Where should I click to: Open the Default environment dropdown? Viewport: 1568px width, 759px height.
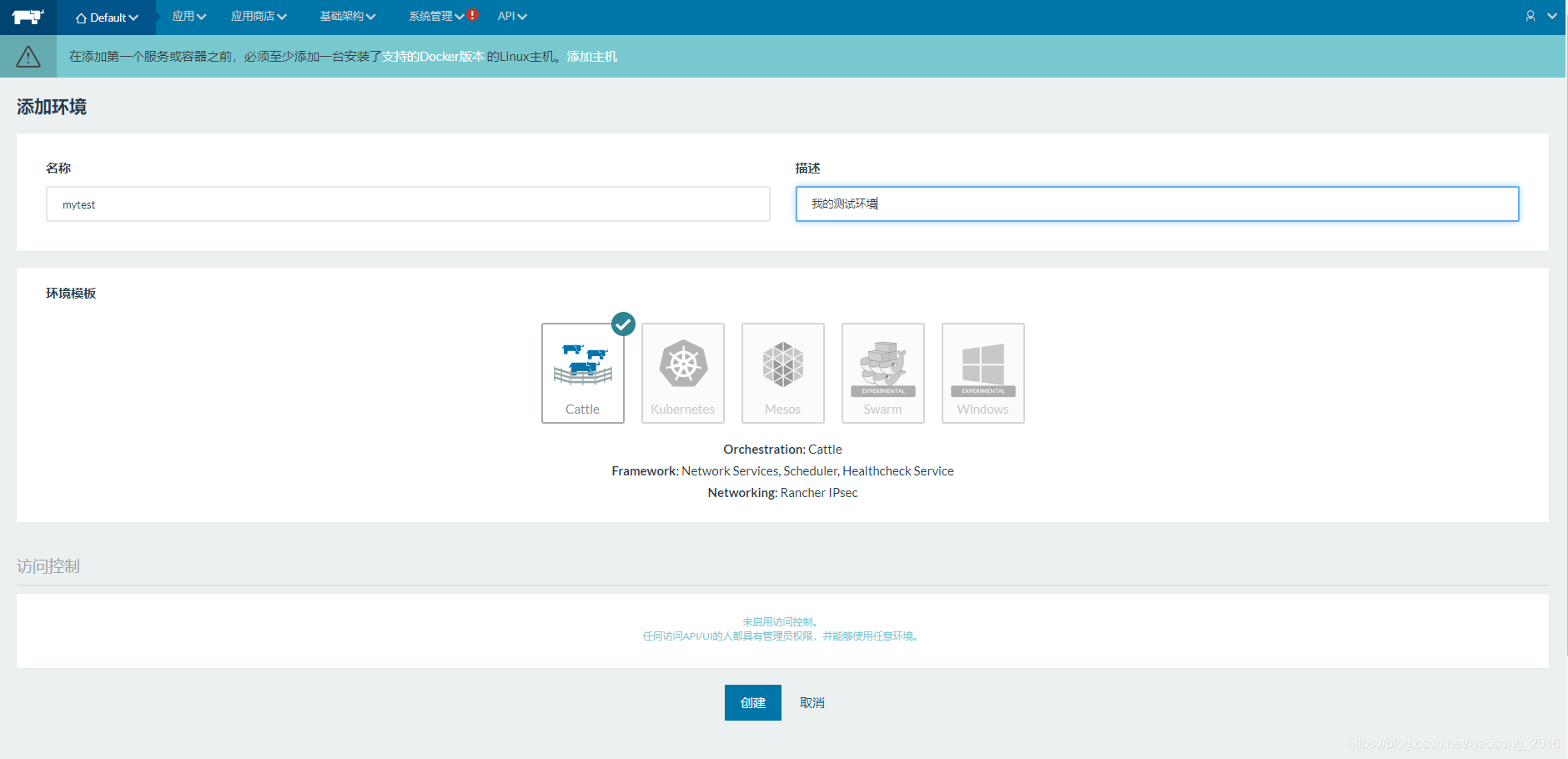[x=107, y=18]
